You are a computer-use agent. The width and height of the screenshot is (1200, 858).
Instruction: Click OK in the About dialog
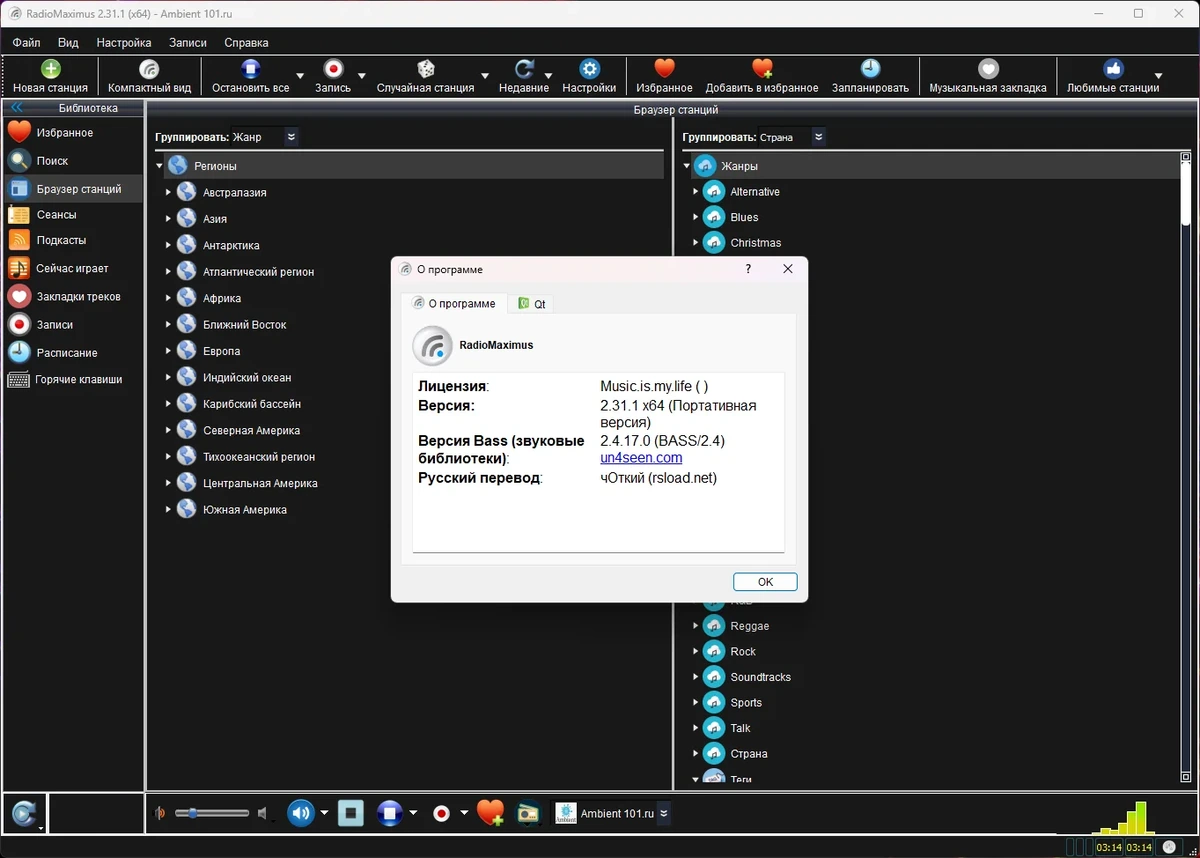pos(765,582)
